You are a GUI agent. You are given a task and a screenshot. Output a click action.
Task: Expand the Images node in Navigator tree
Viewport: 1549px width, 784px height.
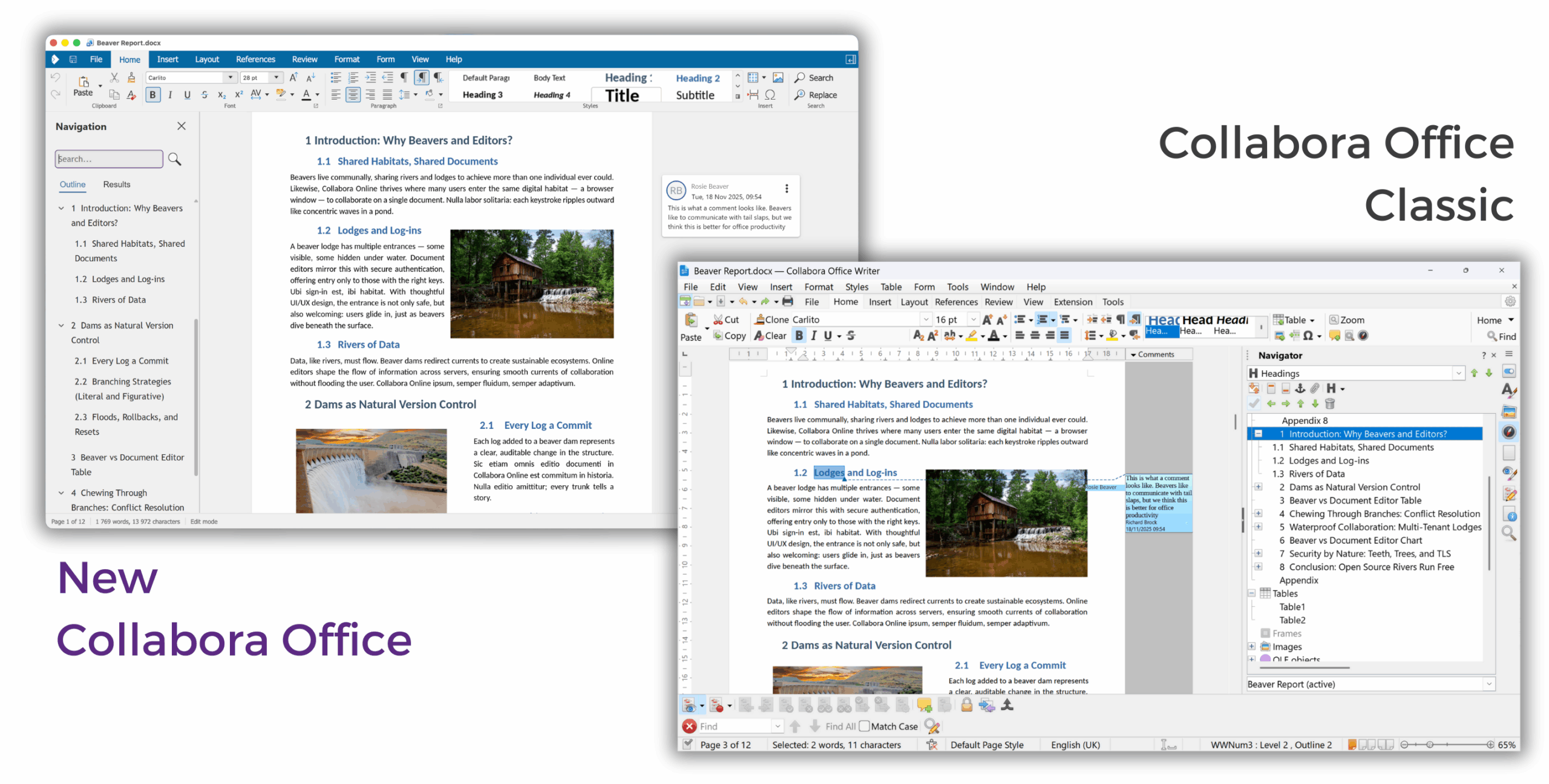(x=1251, y=646)
